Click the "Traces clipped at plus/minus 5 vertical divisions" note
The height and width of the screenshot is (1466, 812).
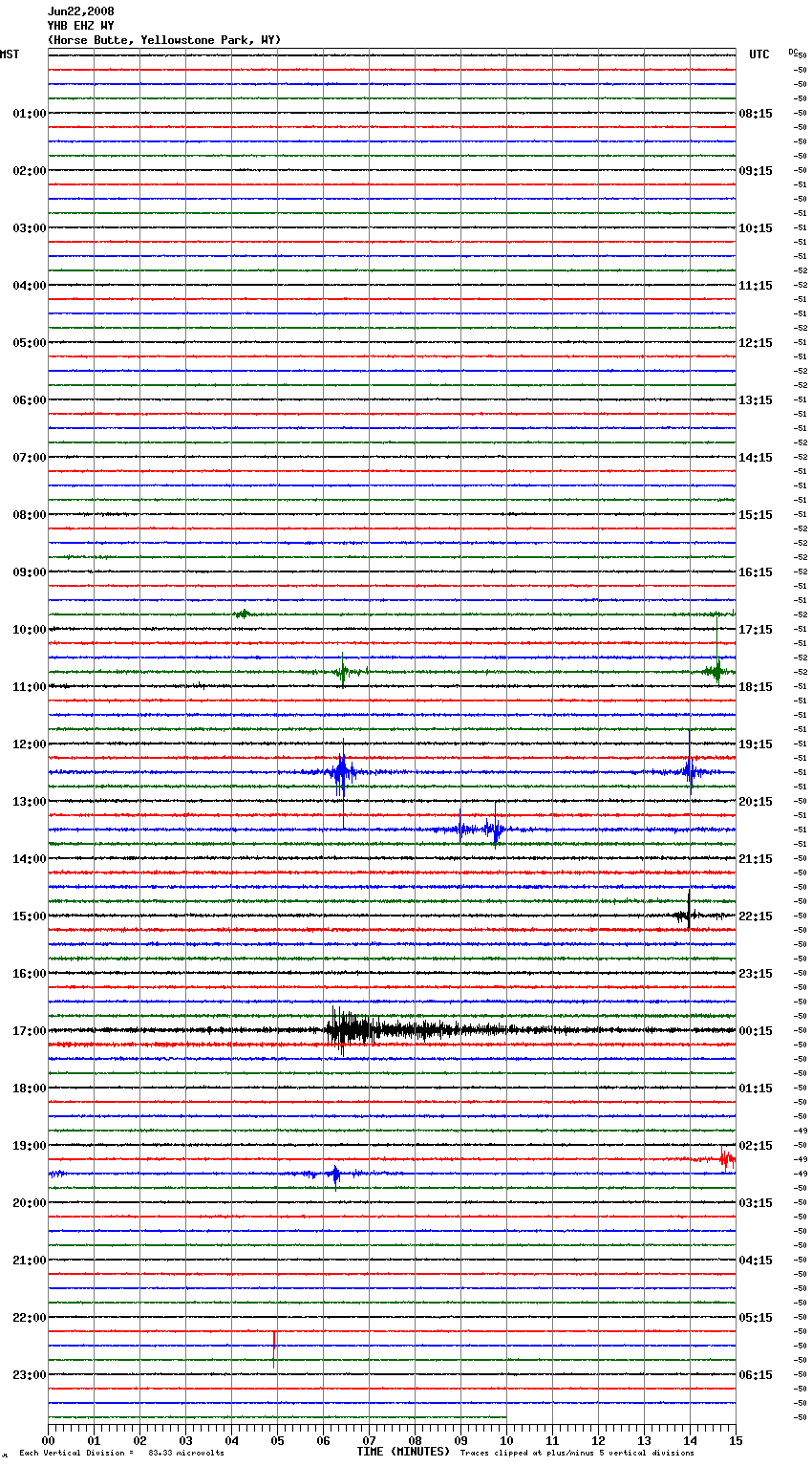(x=577, y=1454)
